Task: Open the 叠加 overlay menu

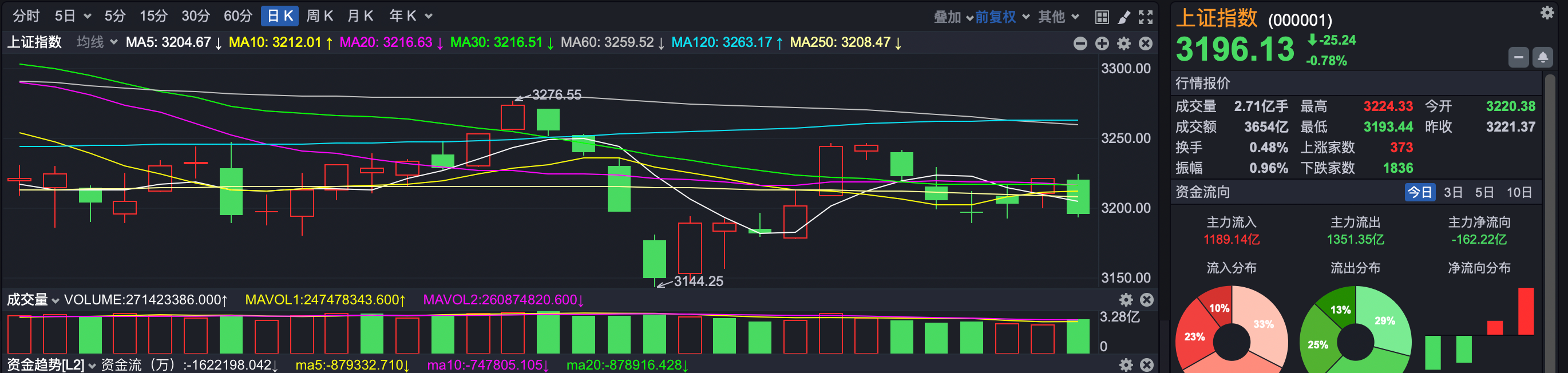Action: [x=953, y=17]
